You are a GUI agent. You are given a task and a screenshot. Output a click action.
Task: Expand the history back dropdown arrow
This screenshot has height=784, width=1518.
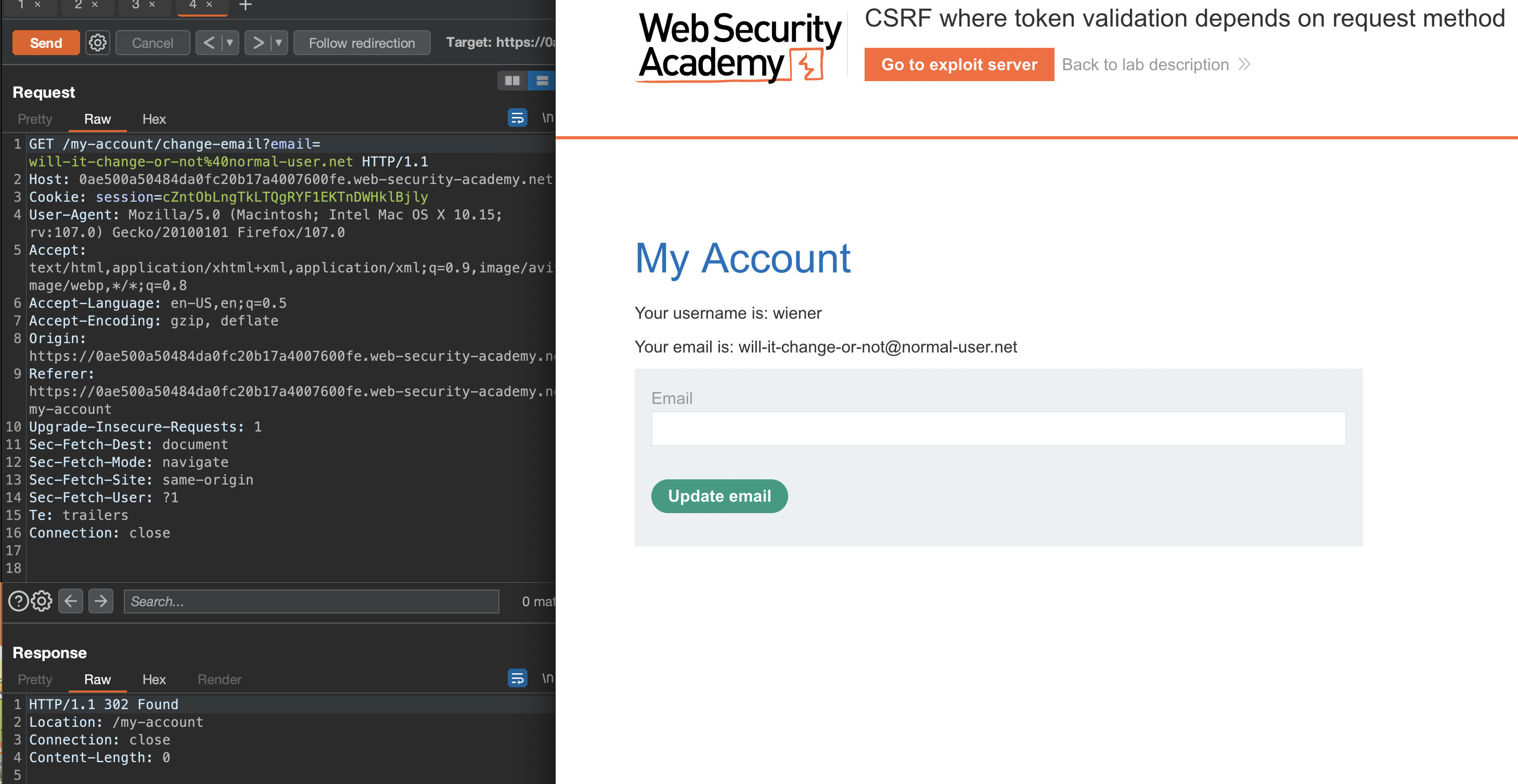coord(230,43)
